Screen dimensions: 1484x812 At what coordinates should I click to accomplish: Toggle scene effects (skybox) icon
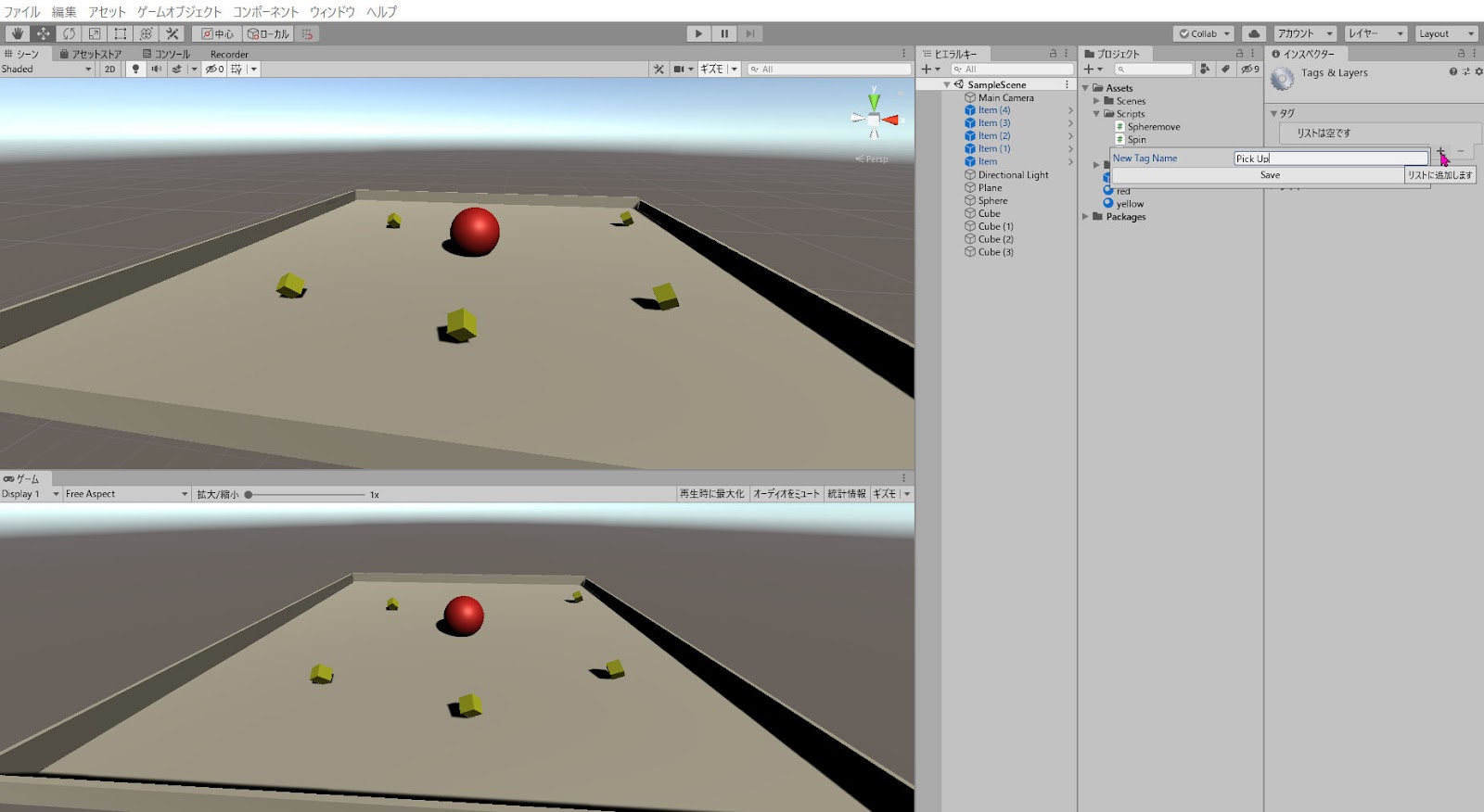point(176,69)
